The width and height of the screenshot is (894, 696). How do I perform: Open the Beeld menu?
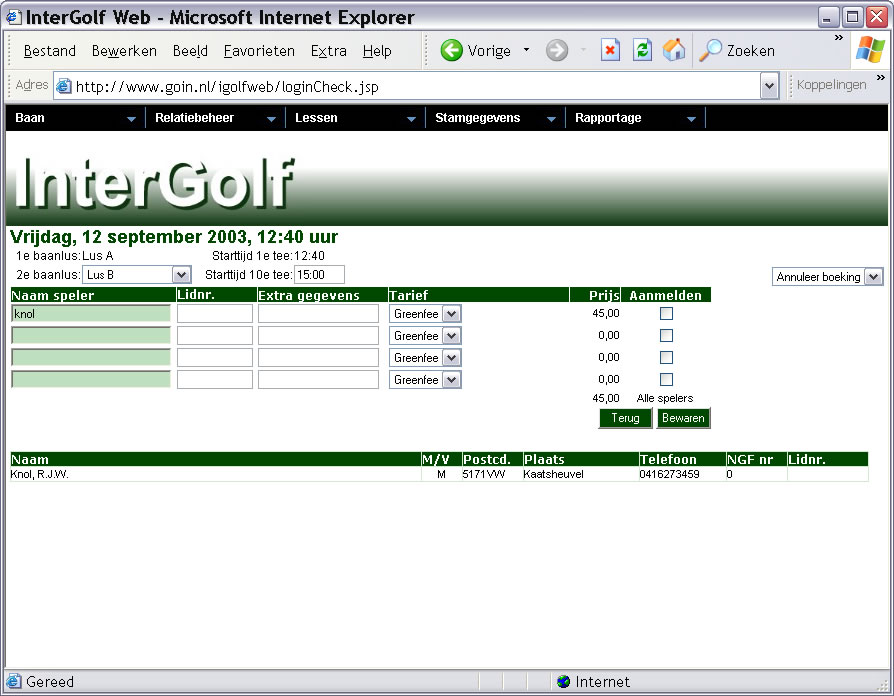[190, 51]
